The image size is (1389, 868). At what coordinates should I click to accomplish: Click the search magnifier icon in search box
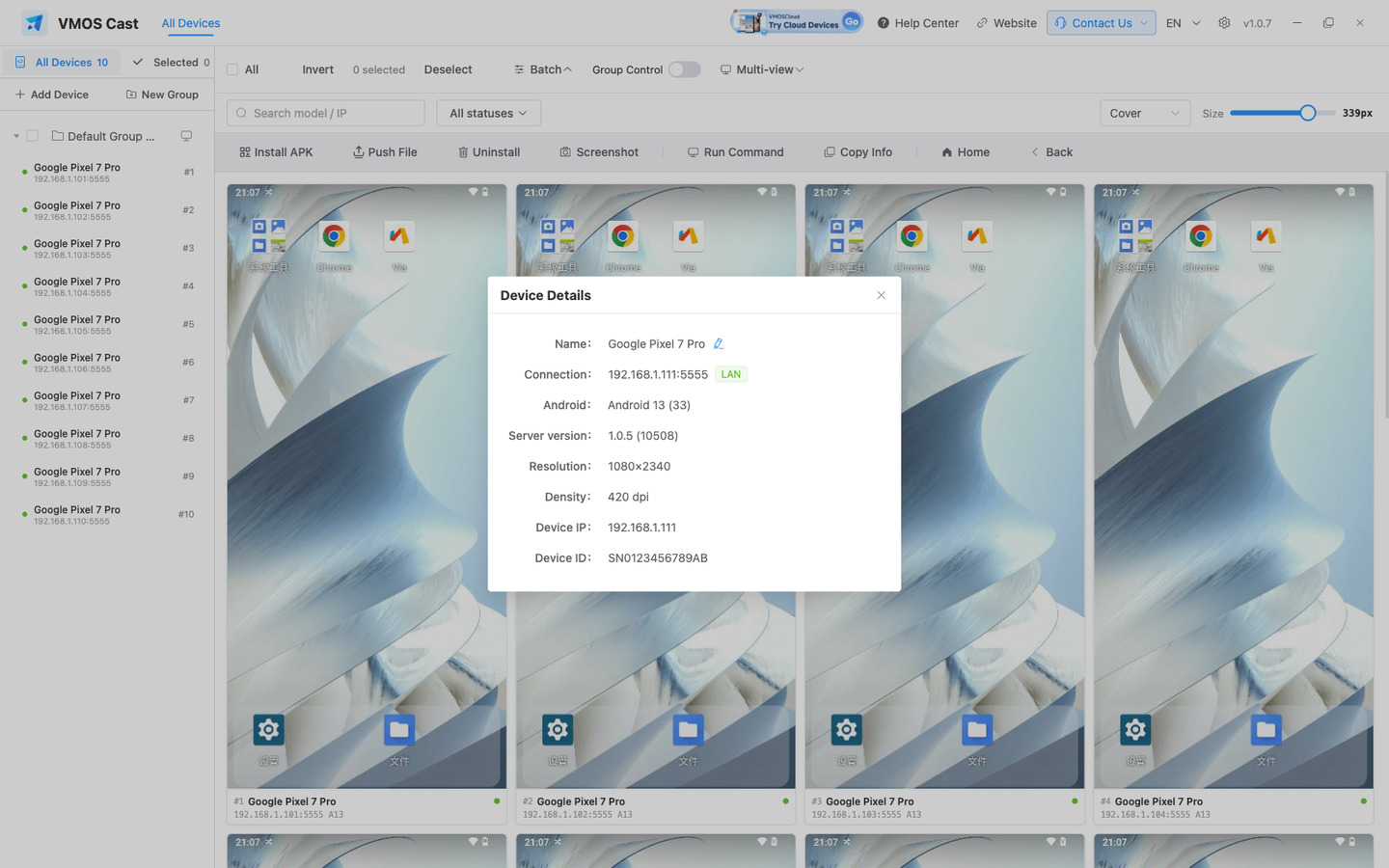[242, 113]
